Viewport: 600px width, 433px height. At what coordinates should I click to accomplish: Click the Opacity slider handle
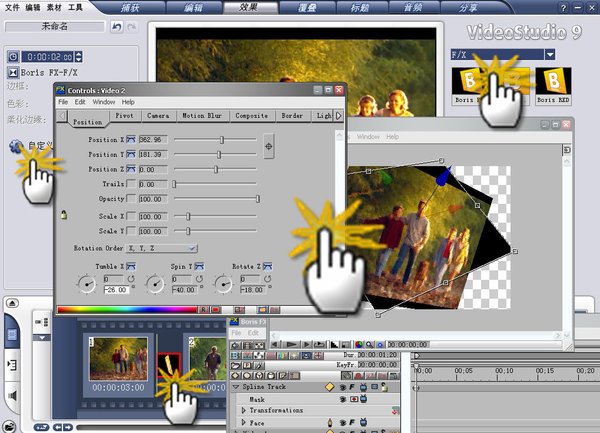258,199
